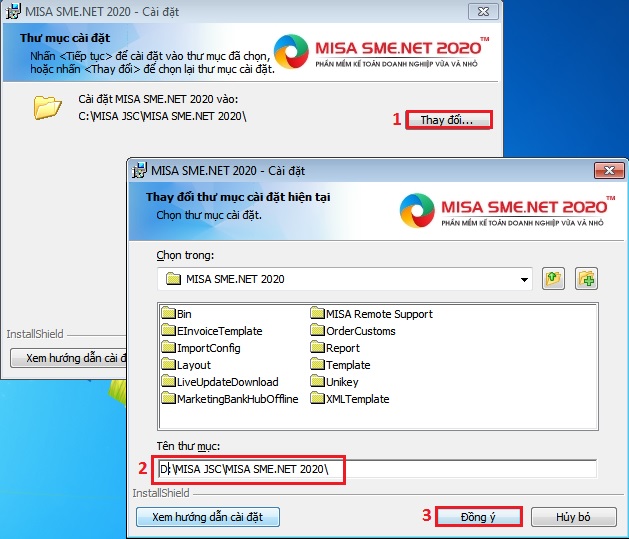
Task: Click the up-one-level folder icon
Action: [553, 279]
